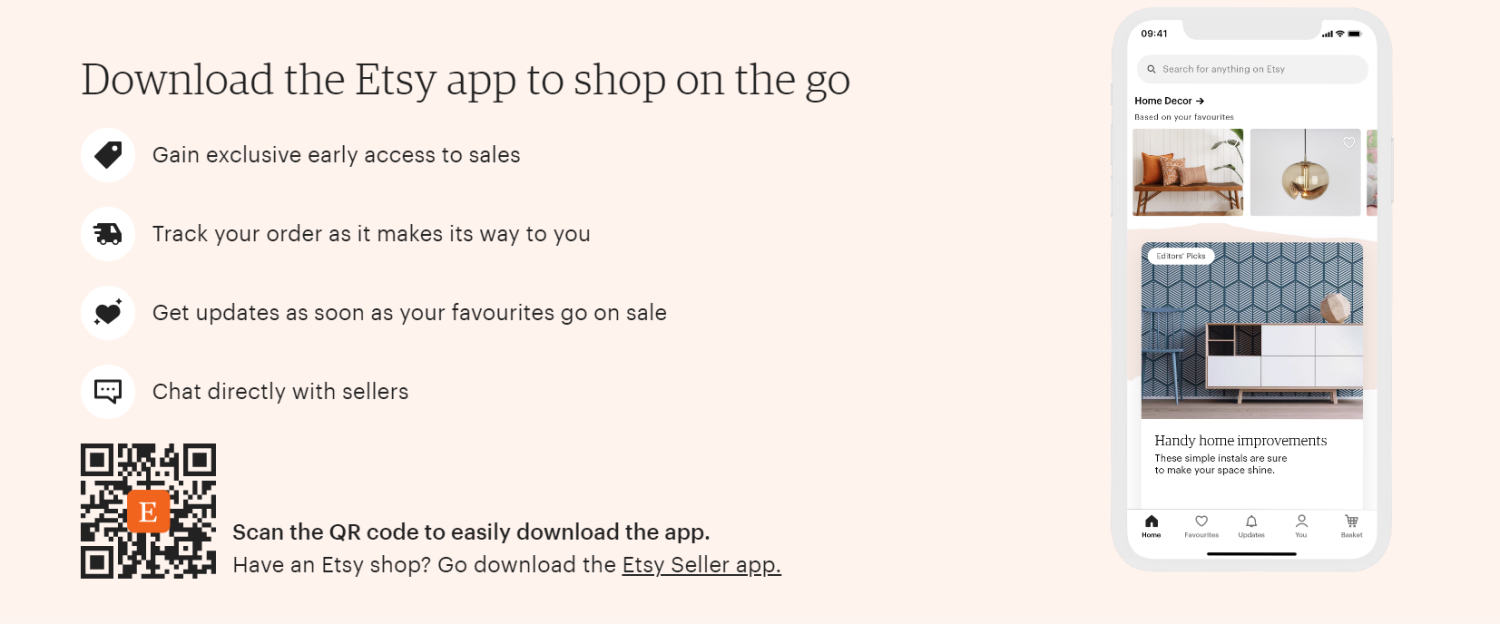Open the Handy home improvements article
Viewport: 1500px width, 624px height.
(1240, 441)
